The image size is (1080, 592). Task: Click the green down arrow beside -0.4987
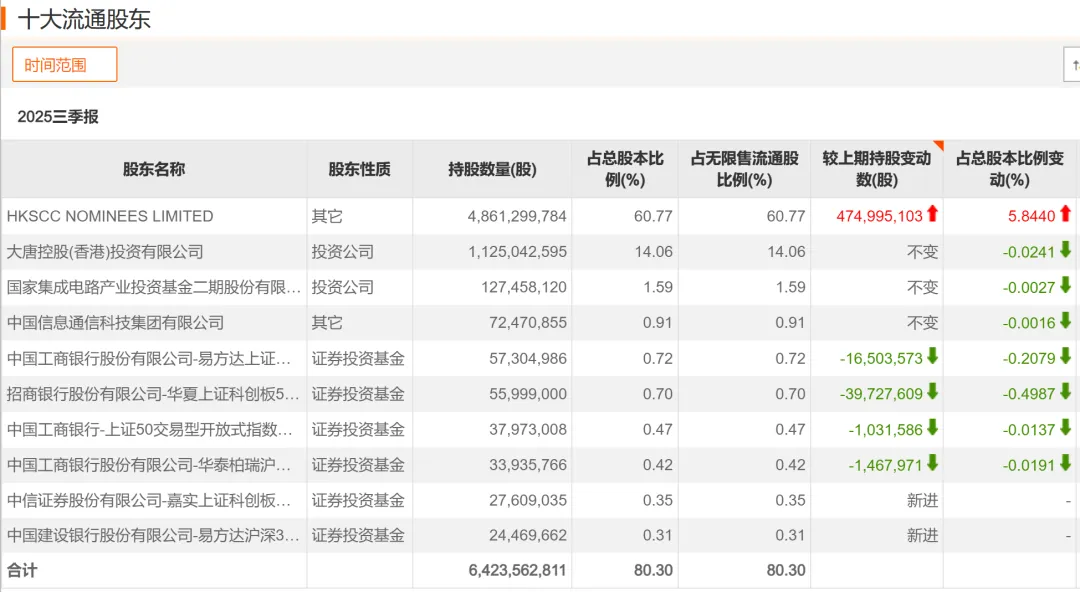click(x=1066, y=391)
